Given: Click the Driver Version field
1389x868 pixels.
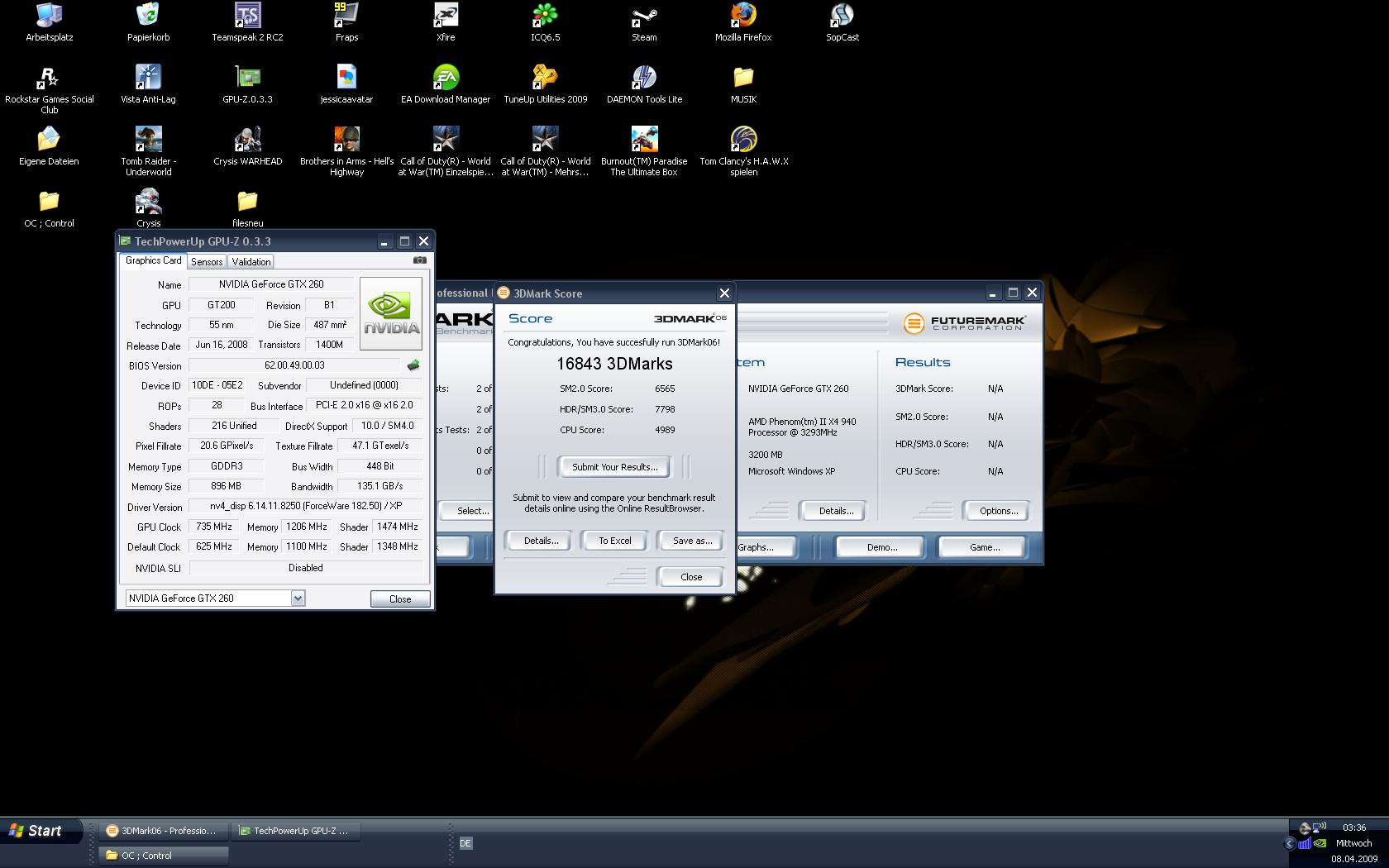Looking at the screenshot, I should click(x=305, y=506).
